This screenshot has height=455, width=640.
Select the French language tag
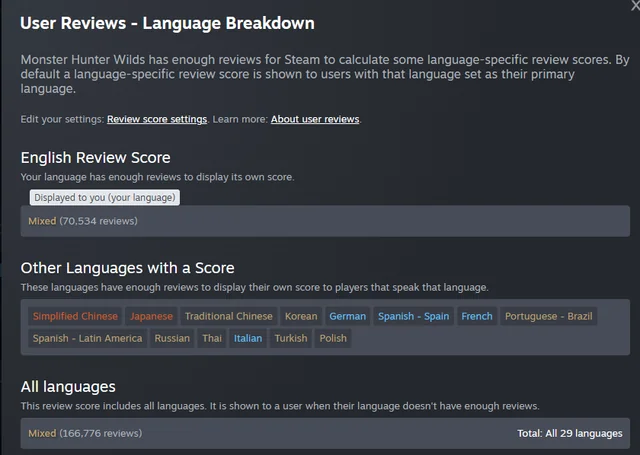pyautogui.click(x=477, y=316)
